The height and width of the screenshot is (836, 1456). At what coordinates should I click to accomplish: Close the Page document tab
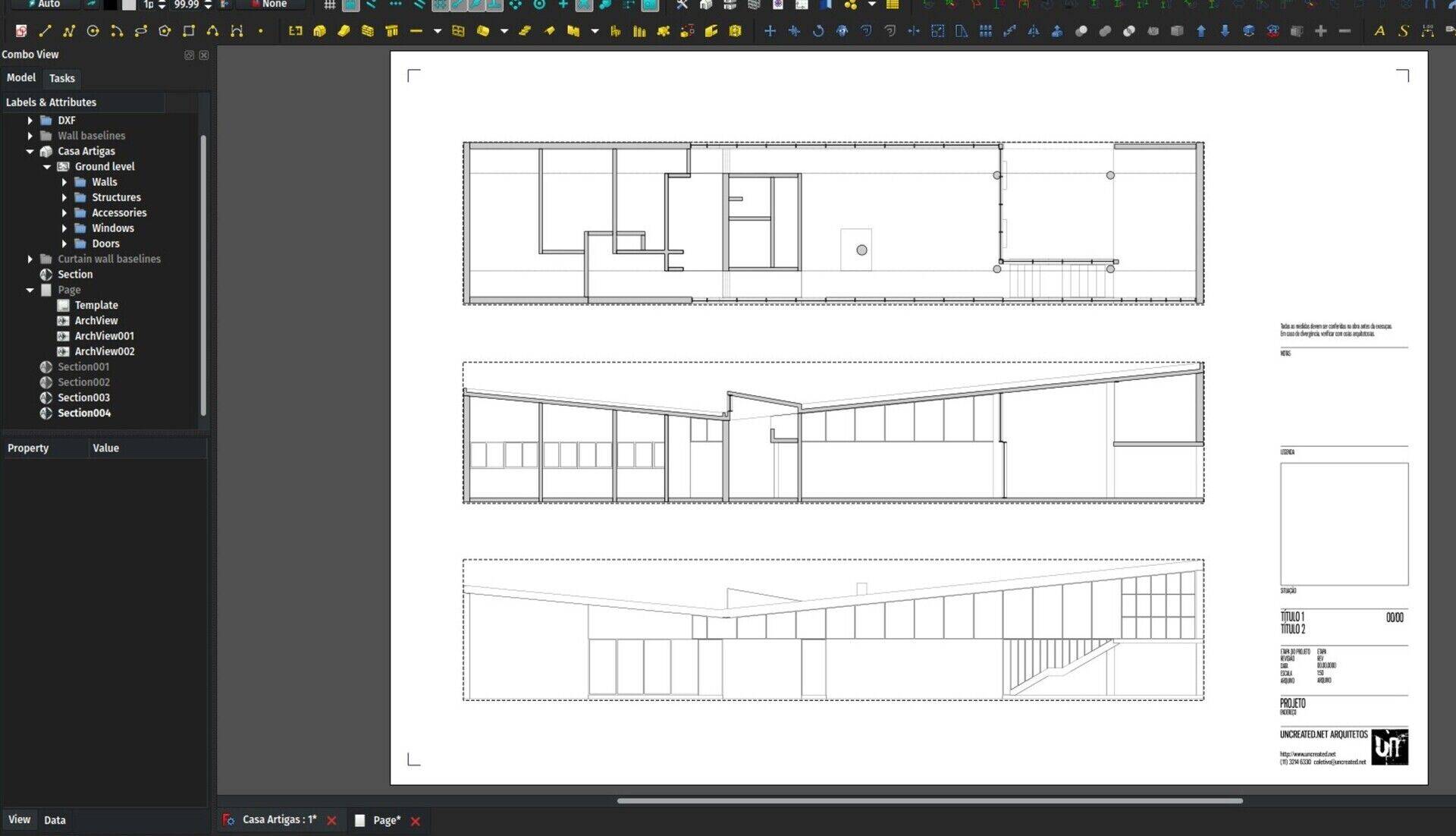[x=415, y=821]
